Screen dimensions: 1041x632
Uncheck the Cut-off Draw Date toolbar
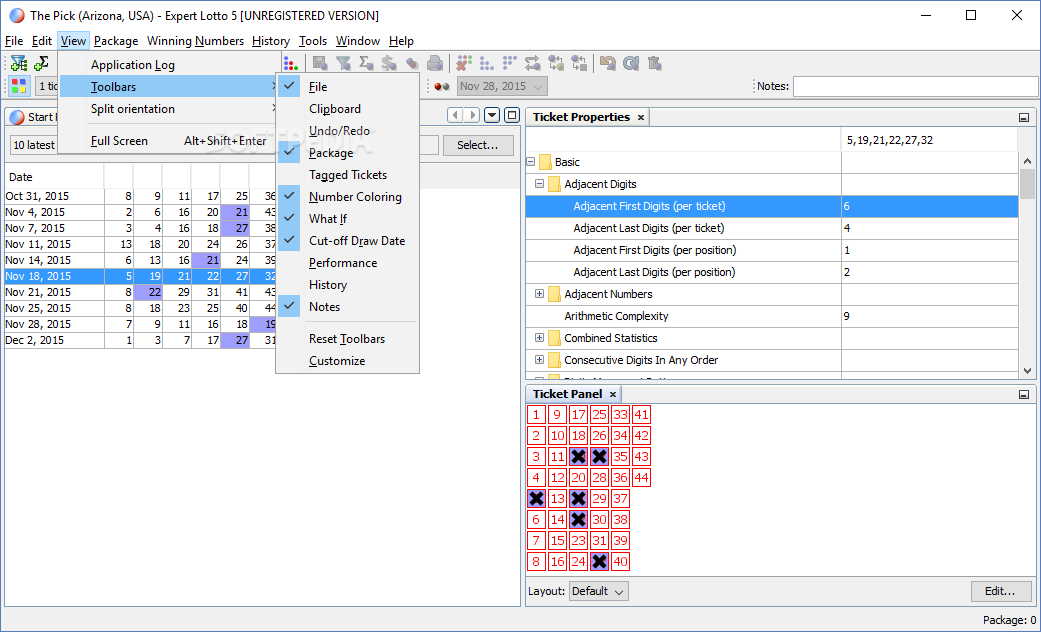pyautogui.click(x=347, y=241)
